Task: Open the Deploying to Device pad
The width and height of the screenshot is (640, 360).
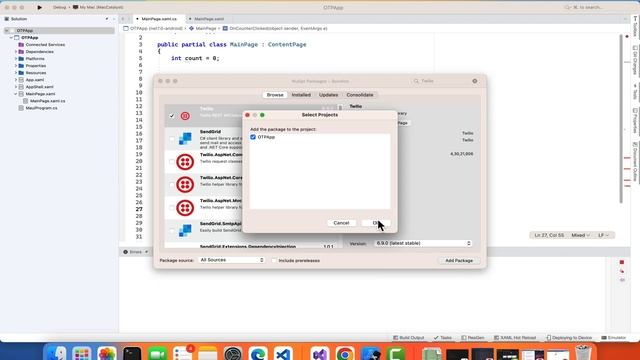Action: click(569, 338)
